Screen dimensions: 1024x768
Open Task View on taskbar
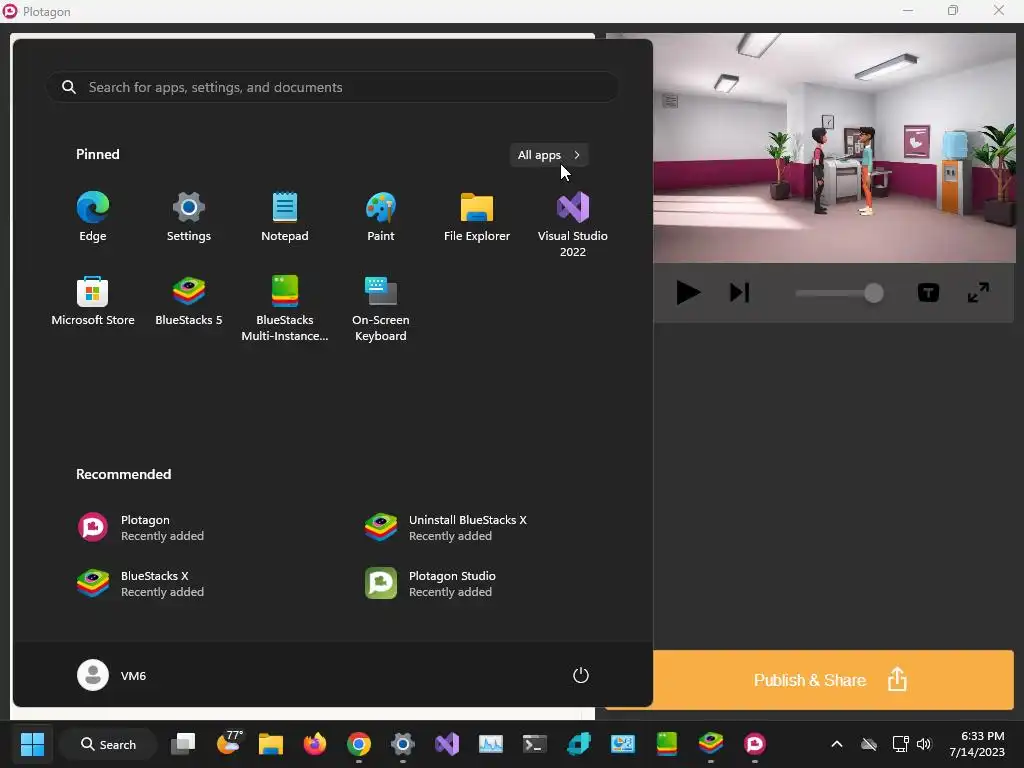(183, 744)
